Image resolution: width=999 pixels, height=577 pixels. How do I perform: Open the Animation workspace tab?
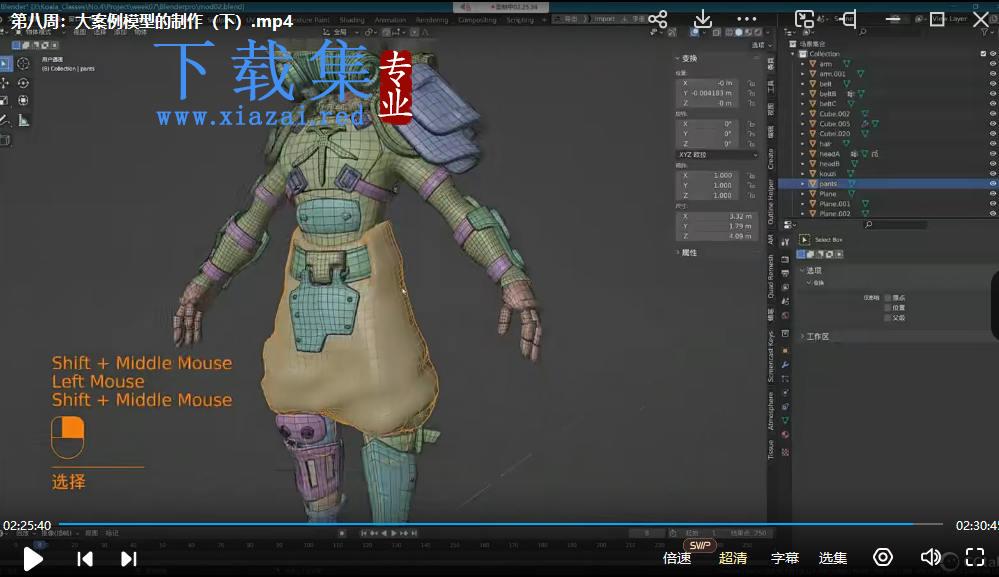click(390, 20)
